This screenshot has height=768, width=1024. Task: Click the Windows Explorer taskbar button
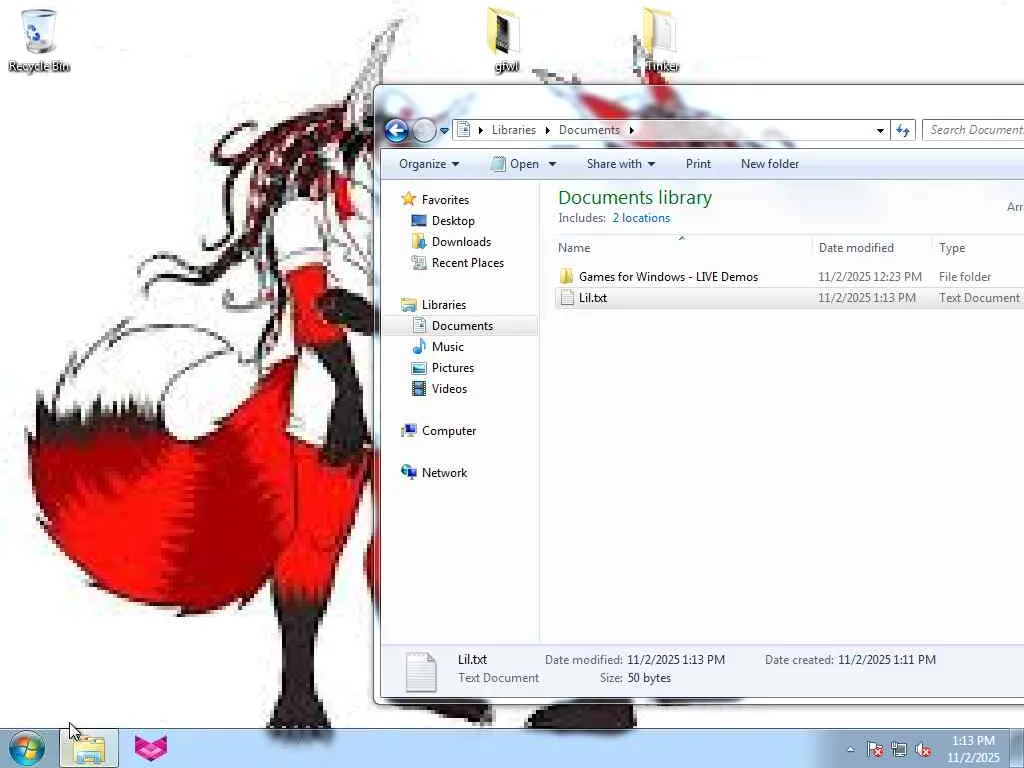pyautogui.click(x=89, y=748)
